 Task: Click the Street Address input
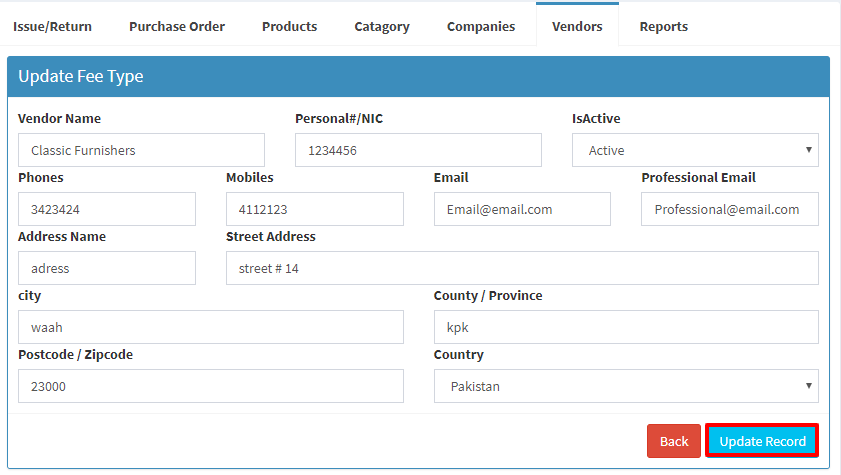pos(522,268)
